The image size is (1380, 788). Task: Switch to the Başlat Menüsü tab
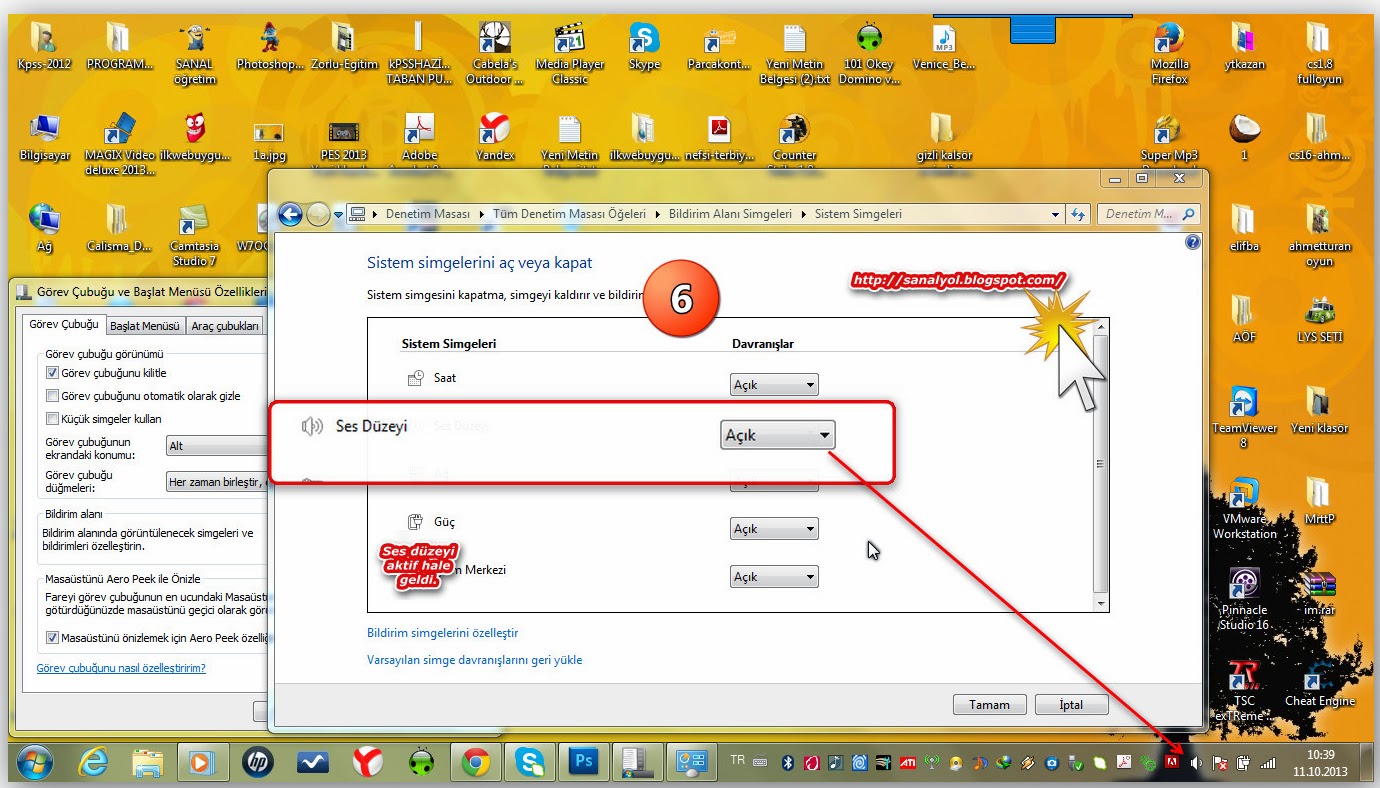(145, 326)
